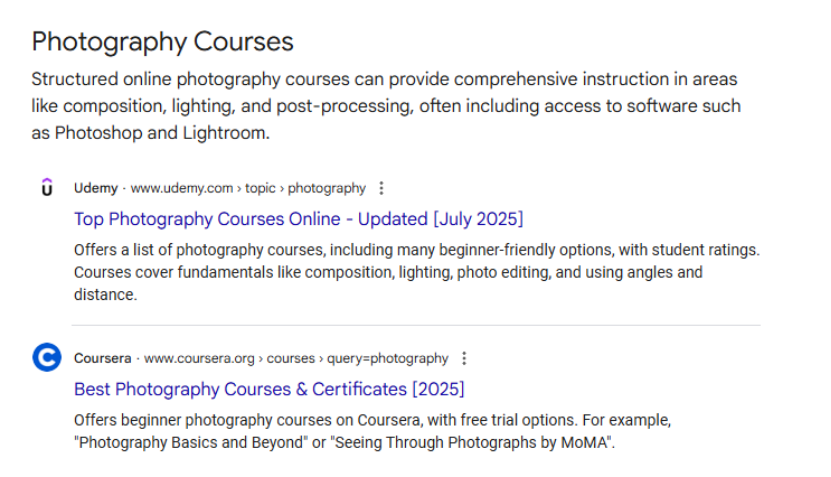Click the Coursera site name label

pyautogui.click(x=102, y=358)
